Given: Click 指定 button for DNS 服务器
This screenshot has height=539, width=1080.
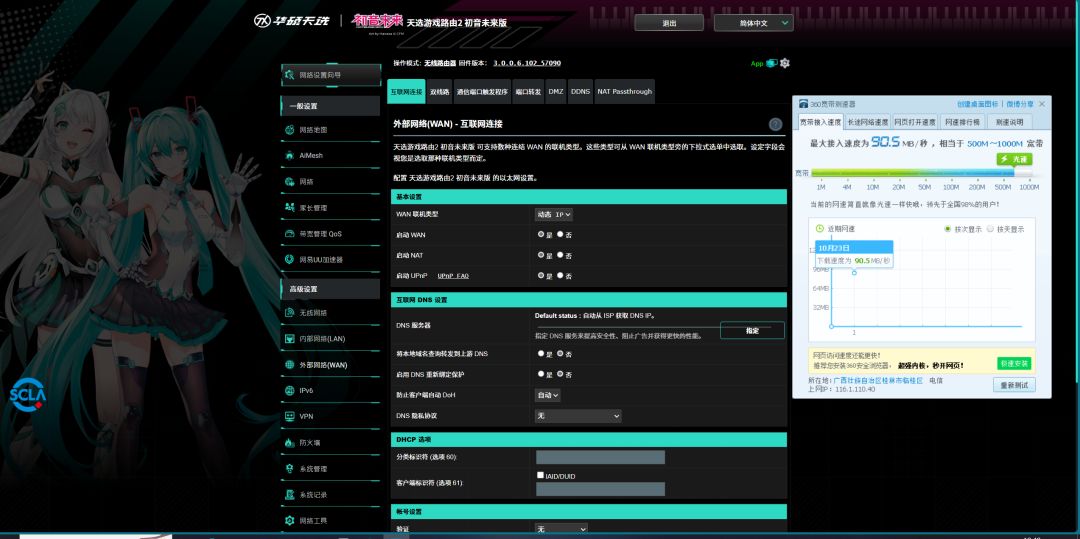Looking at the screenshot, I should pyautogui.click(x=752, y=330).
